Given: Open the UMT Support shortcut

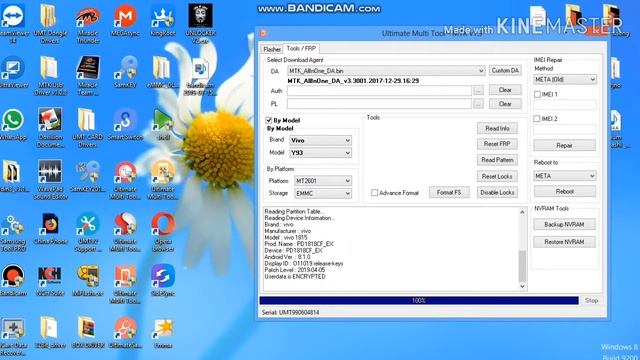Looking at the screenshot, I should pyautogui.click(x=88, y=233).
